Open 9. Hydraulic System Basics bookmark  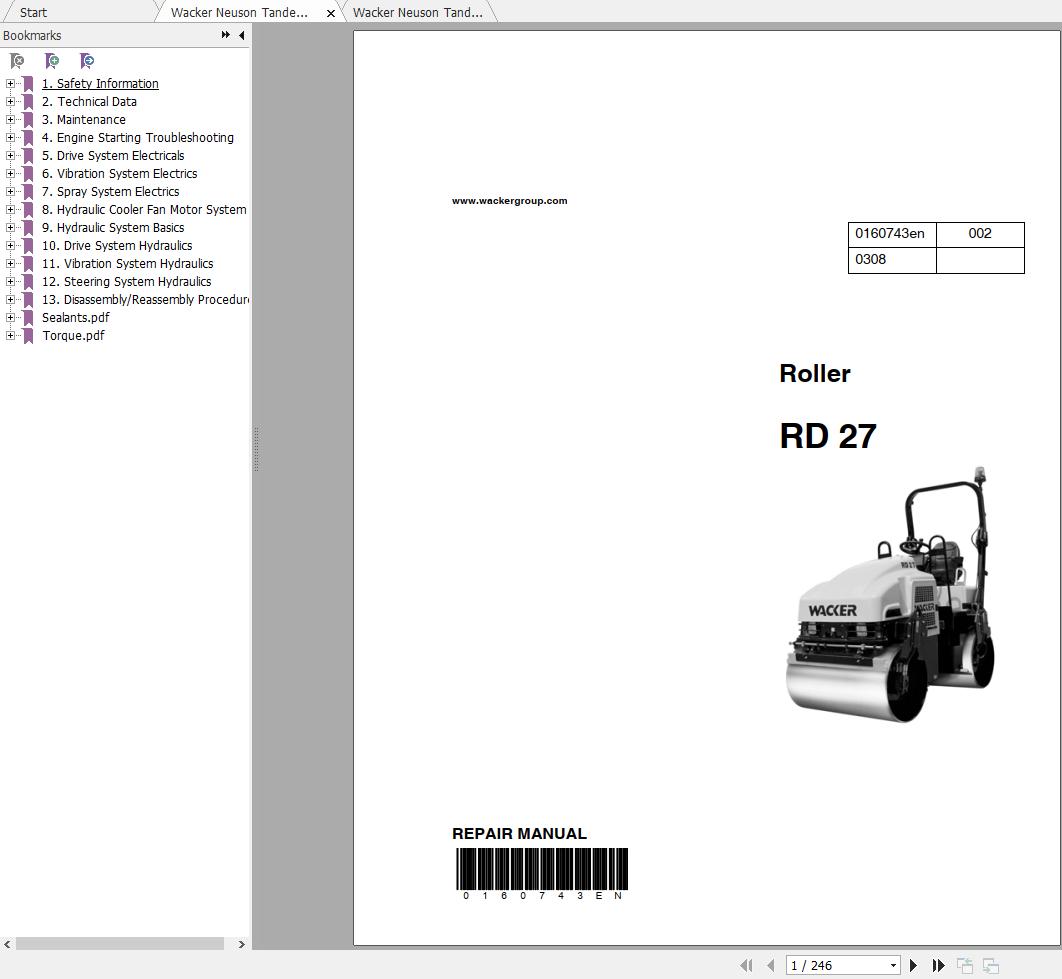pyautogui.click(x=113, y=228)
